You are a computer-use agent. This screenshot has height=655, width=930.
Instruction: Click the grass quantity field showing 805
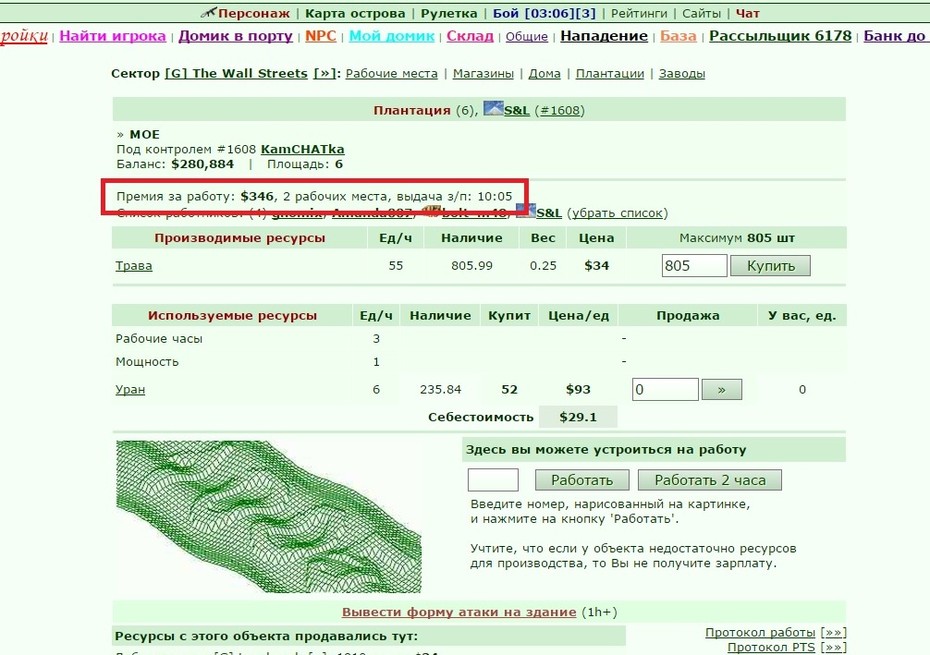(695, 266)
